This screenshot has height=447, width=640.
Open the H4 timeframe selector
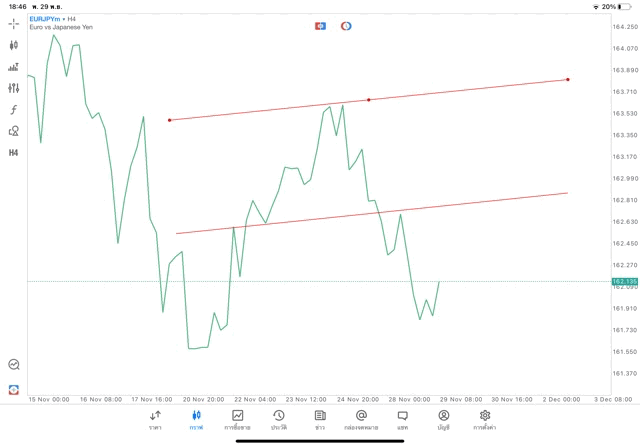pos(13,152)
